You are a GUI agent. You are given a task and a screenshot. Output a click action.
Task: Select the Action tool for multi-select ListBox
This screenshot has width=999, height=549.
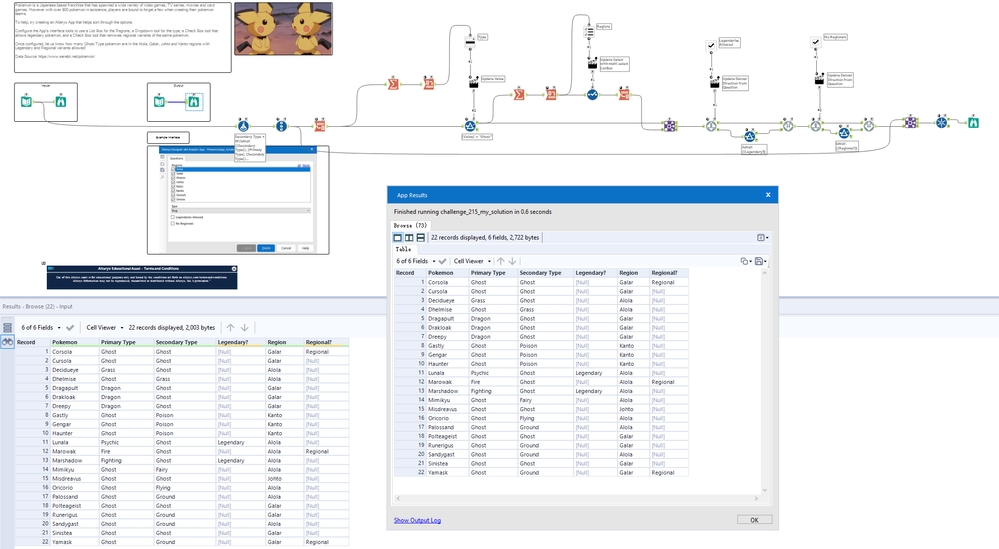click(x=593, y=64)
